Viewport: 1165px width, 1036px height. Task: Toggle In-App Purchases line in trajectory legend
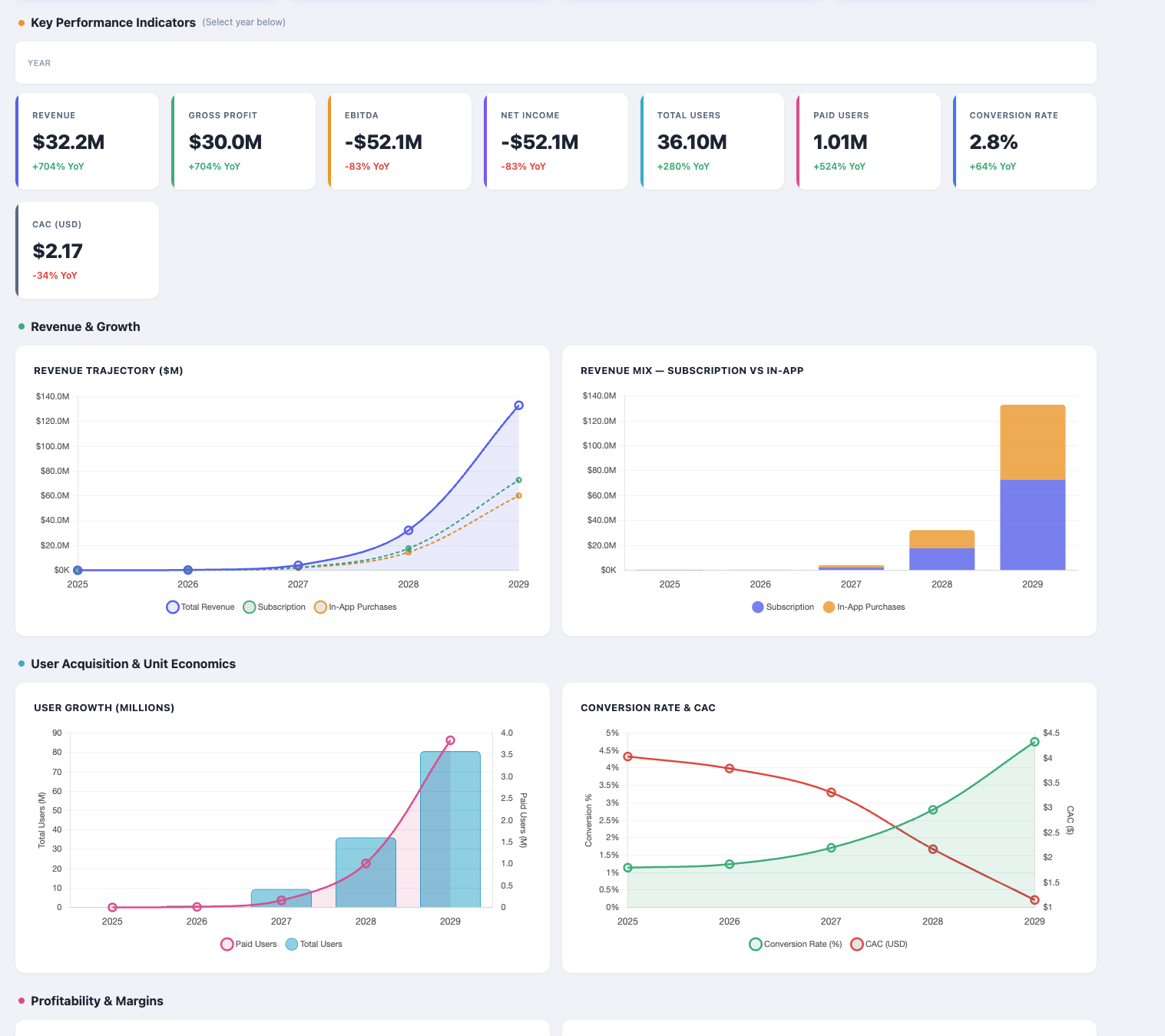(355, 607)
